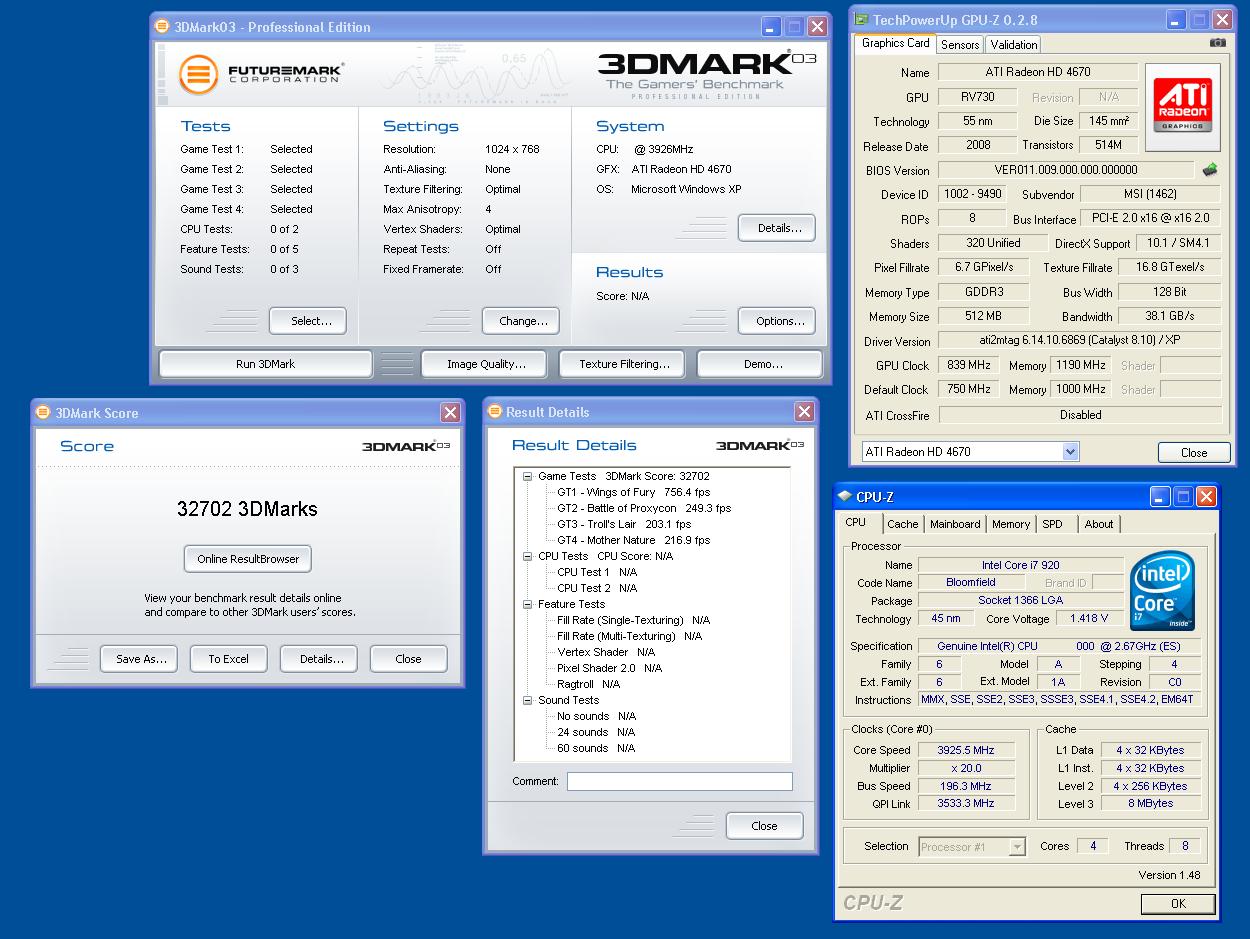The height and width of the screenshot is (939, 1250).
Task: Click the GPU-Z title bar icon
Action: coord(861,19)
